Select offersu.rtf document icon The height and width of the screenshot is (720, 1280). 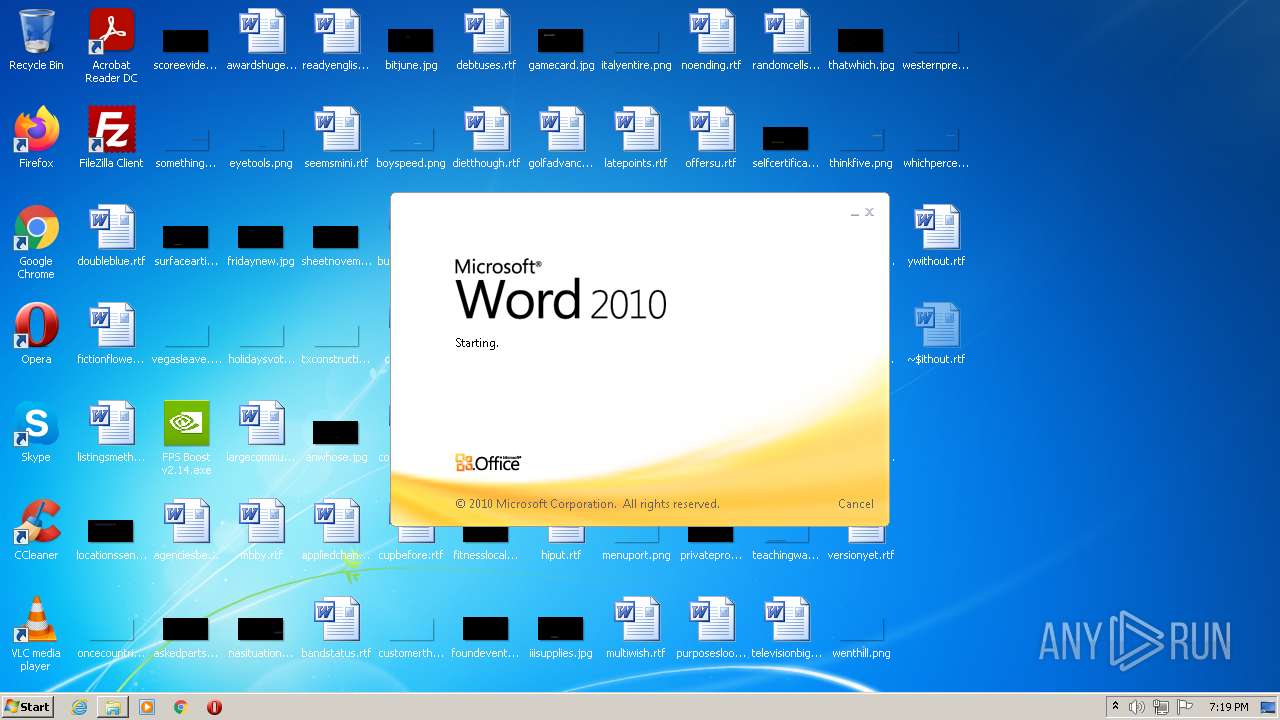click(711, 130)
